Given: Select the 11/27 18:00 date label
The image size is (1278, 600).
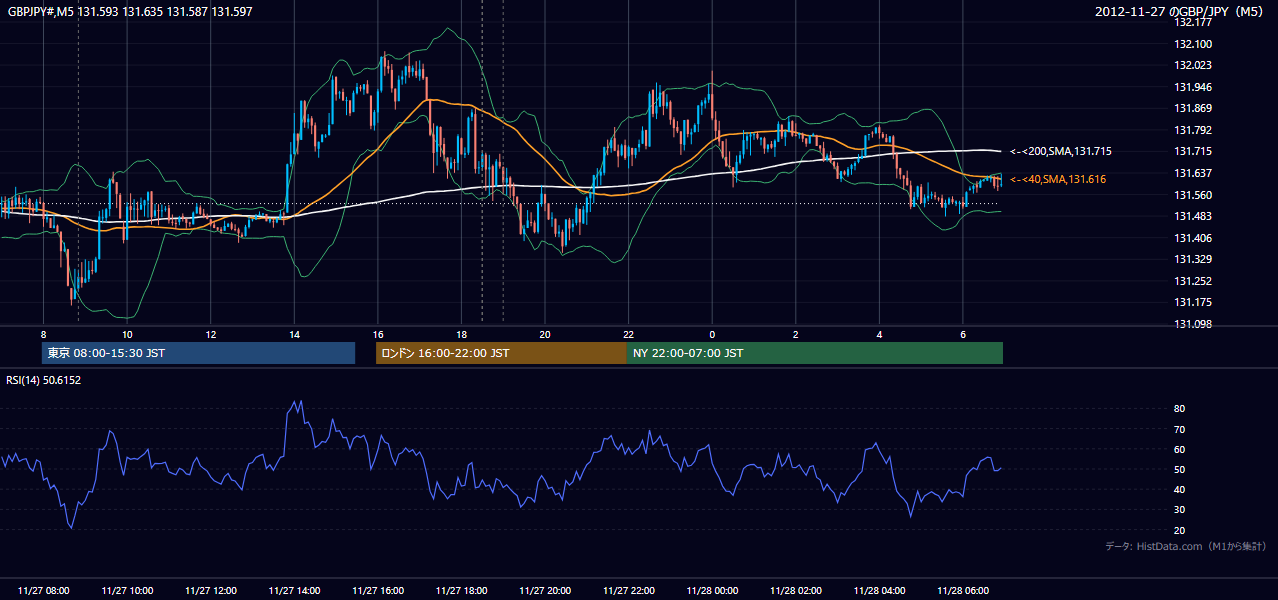Looking at the screenshot, I should (461, 591).
